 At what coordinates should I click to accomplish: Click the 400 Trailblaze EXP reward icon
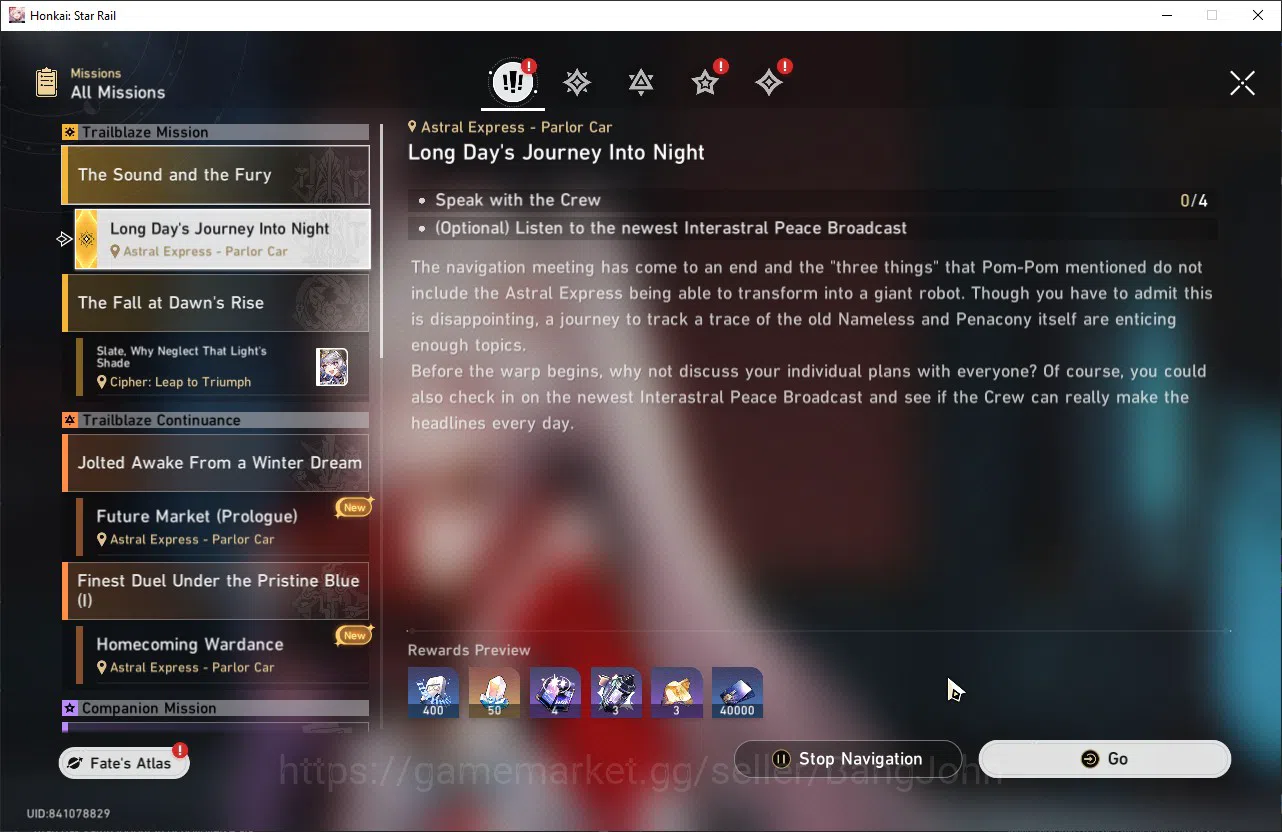coord(433,693)
